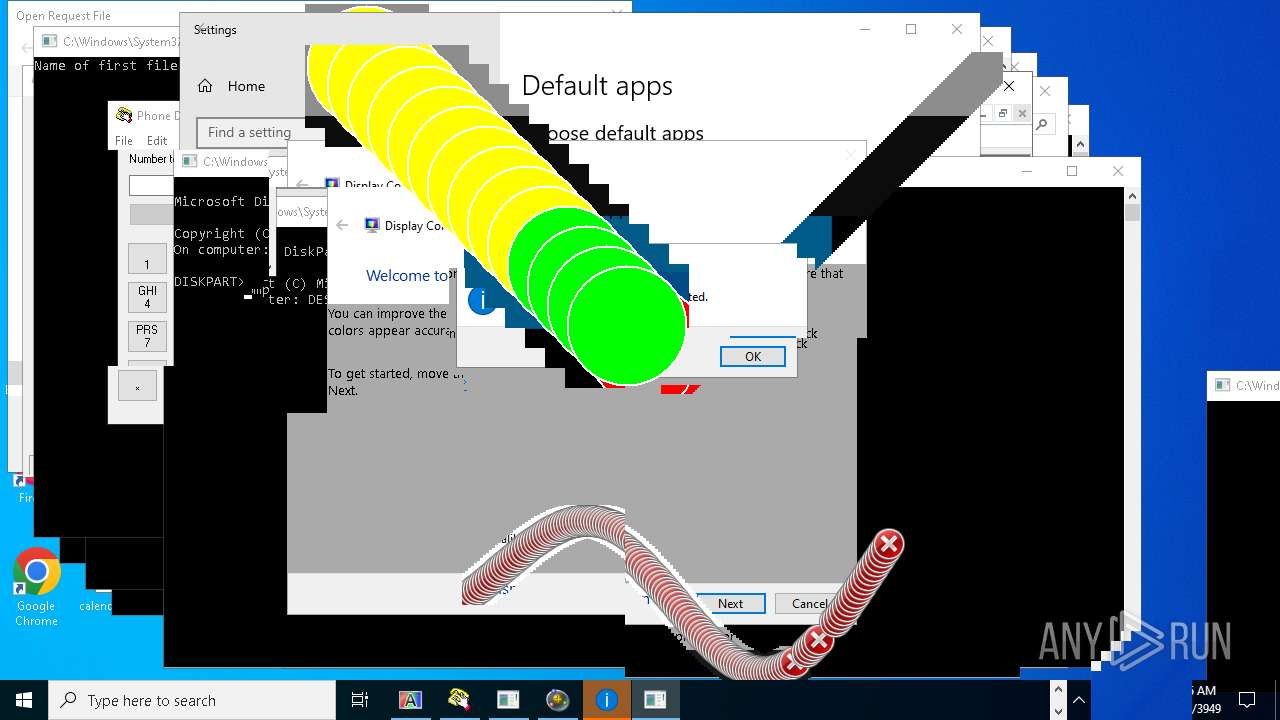Click the restore-down icon of inner child window

1003,114
